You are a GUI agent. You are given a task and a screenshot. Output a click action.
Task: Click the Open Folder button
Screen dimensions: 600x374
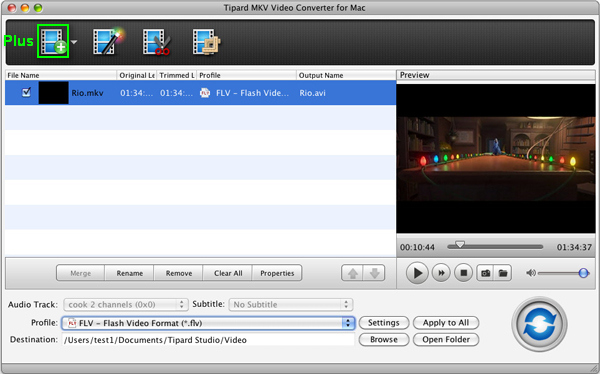pos(446,340)
